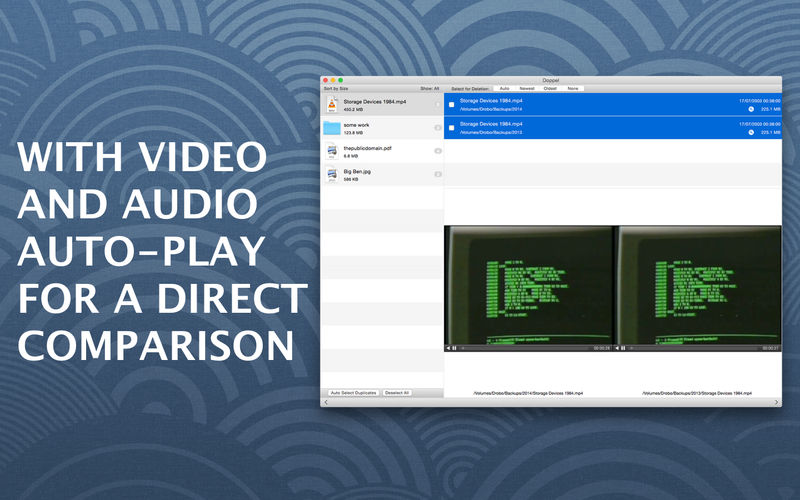
Task: Pause the left video preview
Action: click(x=455, y=348)
